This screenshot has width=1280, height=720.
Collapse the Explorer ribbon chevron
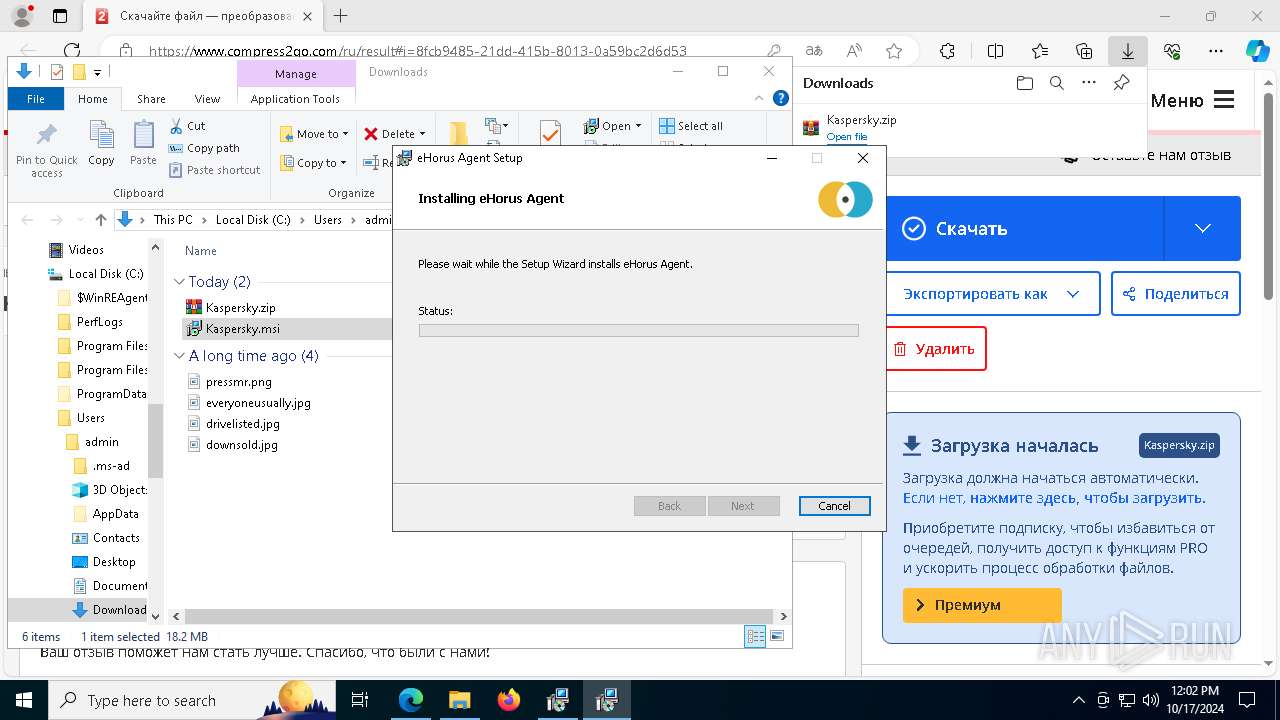(x=760, y=99)
